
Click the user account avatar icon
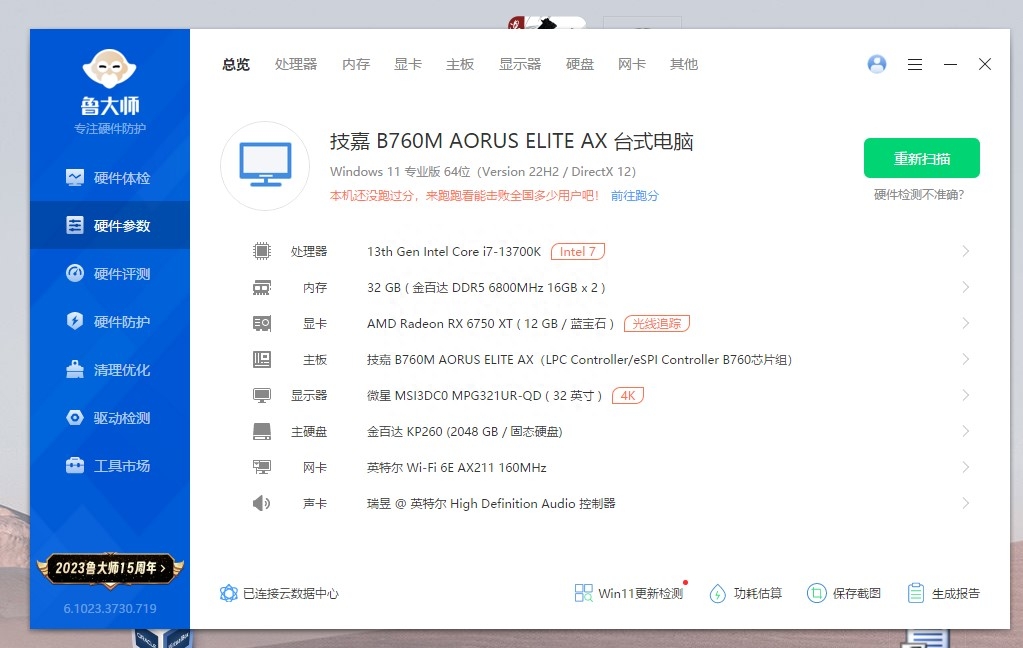pos(877,64)
